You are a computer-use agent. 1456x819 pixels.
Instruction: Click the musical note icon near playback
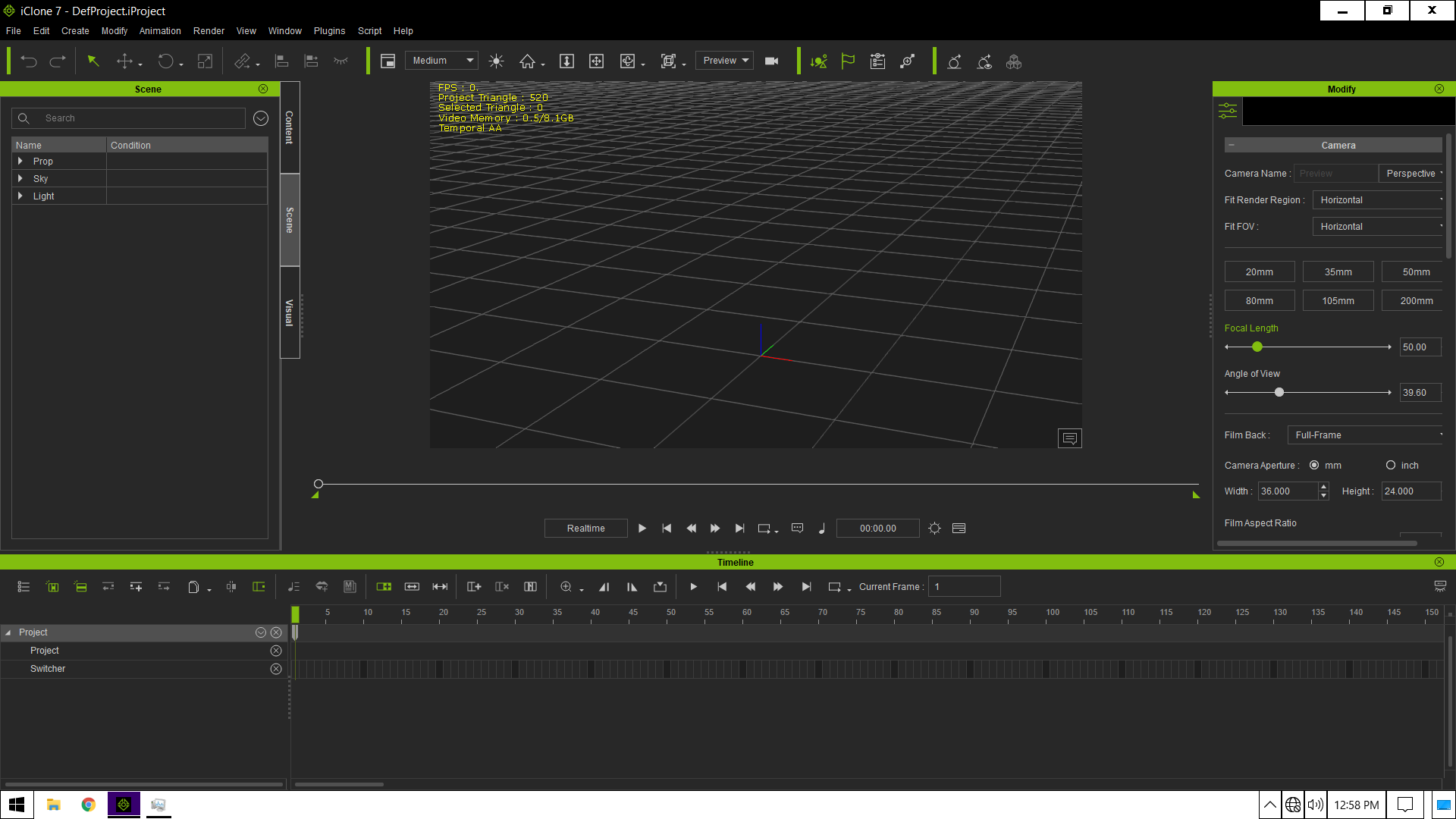click(822, 529)
